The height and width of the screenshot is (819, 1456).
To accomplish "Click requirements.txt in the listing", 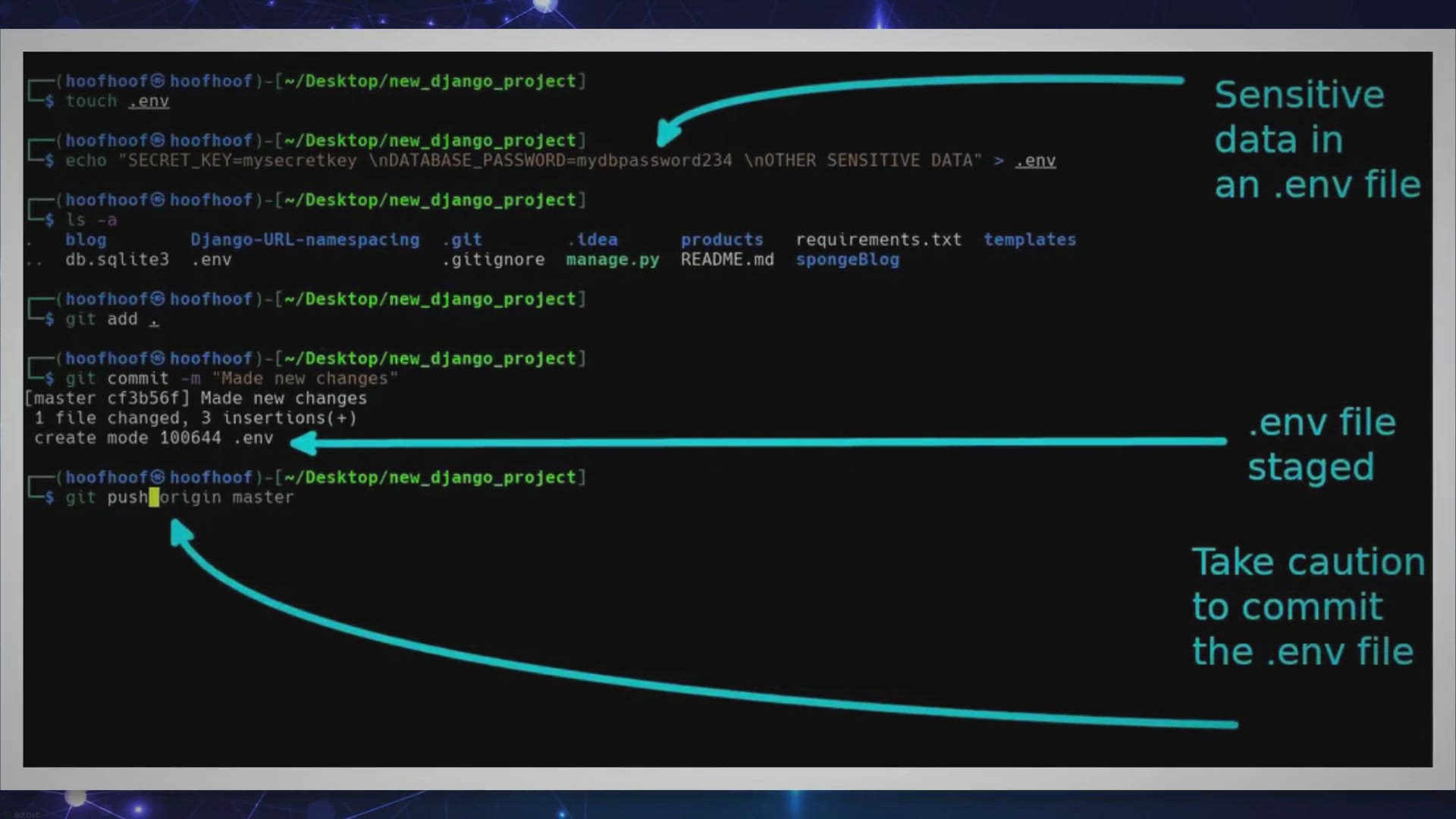I will point(878,240).
